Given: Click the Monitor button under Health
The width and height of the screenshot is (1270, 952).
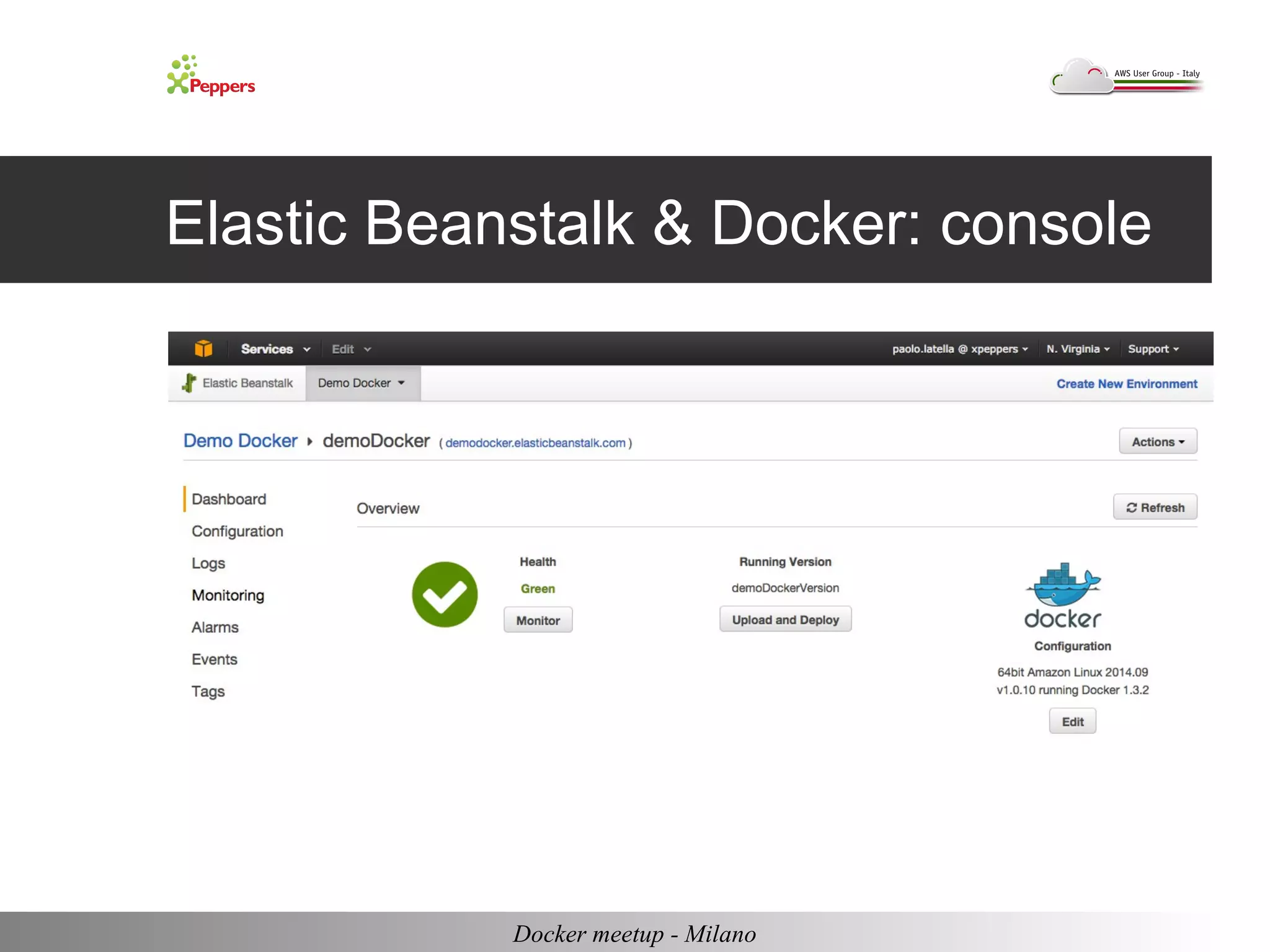Looking at the screenshot, I should click(538, 620).
